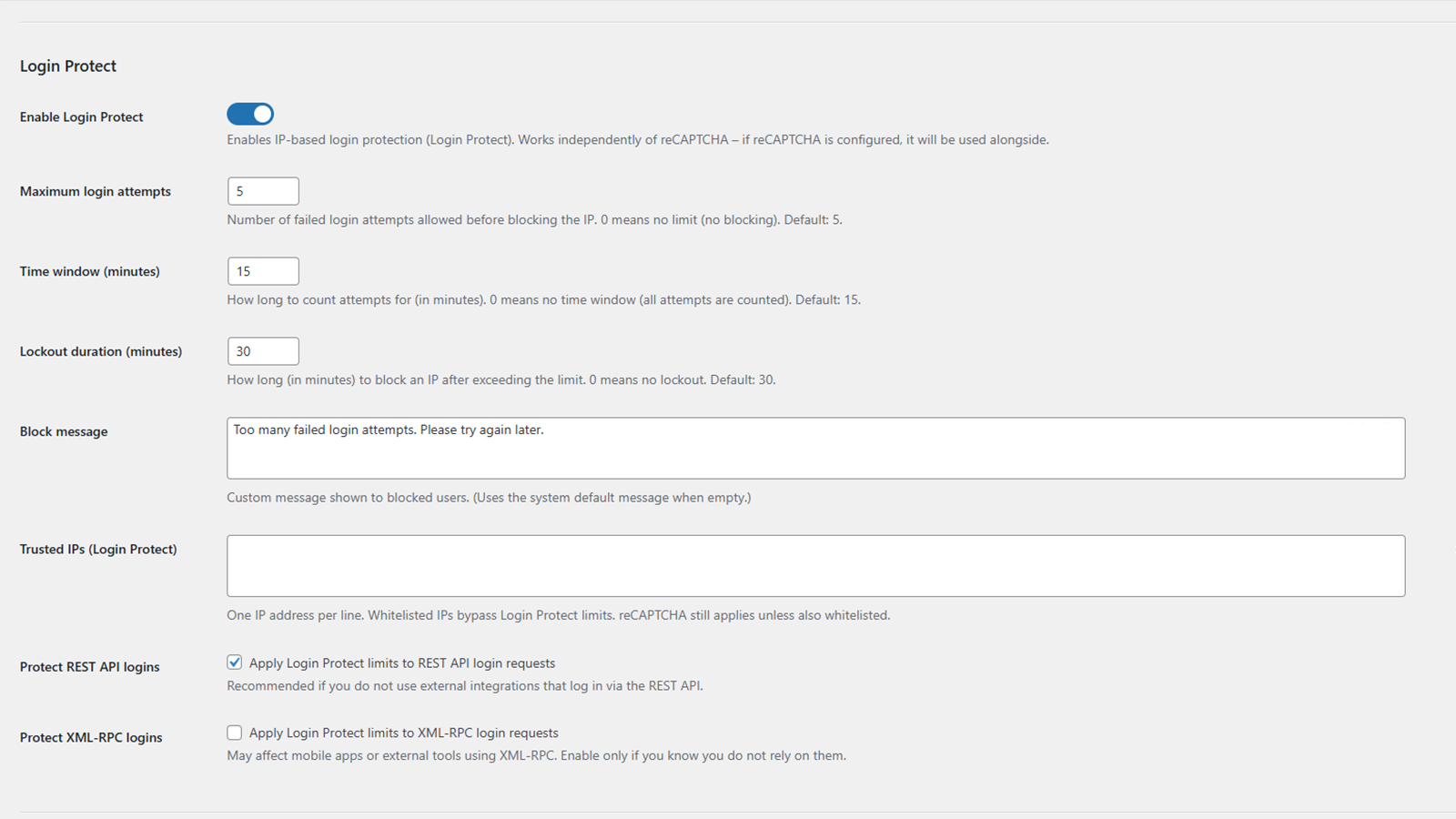This screenshot has height=819, width=1456.
Task: Select the Time window minutes field
Action: point(262,270)
